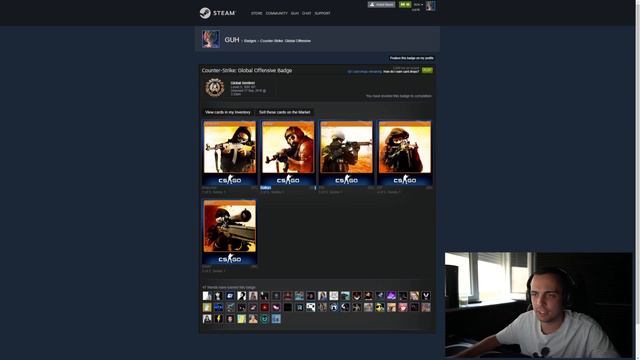Viewport: 640px width, 360px height.
Task: Open the GUH profile avatar in the breadcrumb bar
Action: [211, 39]
